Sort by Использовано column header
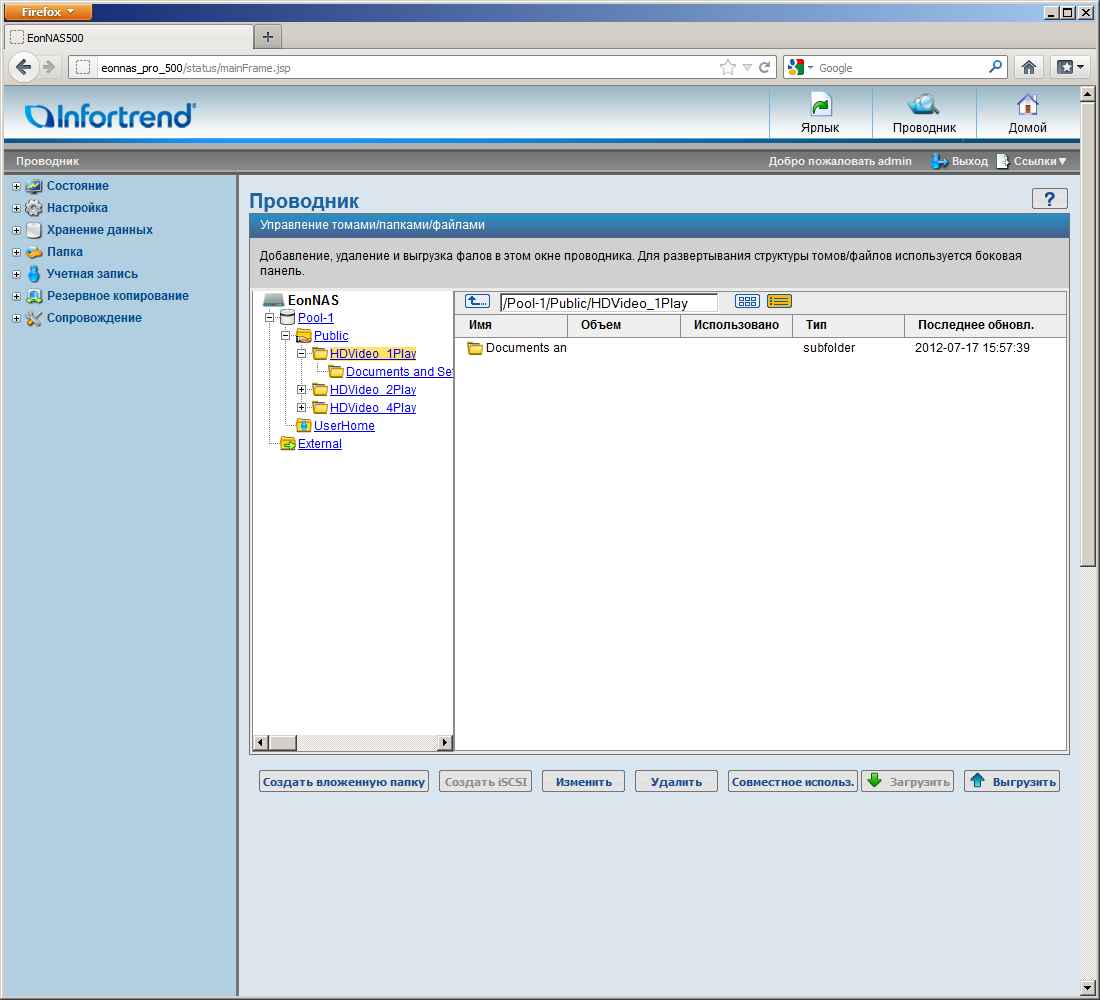The width and height of the screenshot is (1100, 1000). [736, 325]
